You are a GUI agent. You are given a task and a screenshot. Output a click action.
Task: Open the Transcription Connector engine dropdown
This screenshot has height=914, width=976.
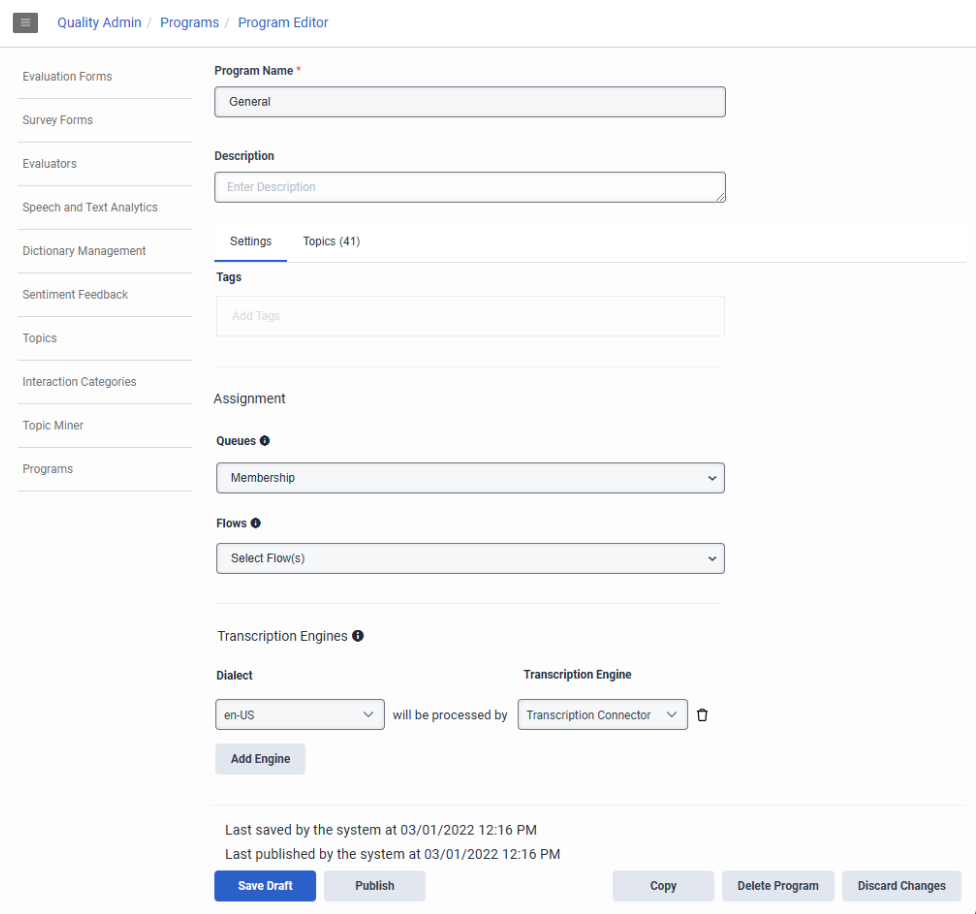pyautogui.click(x=602, y=715)
